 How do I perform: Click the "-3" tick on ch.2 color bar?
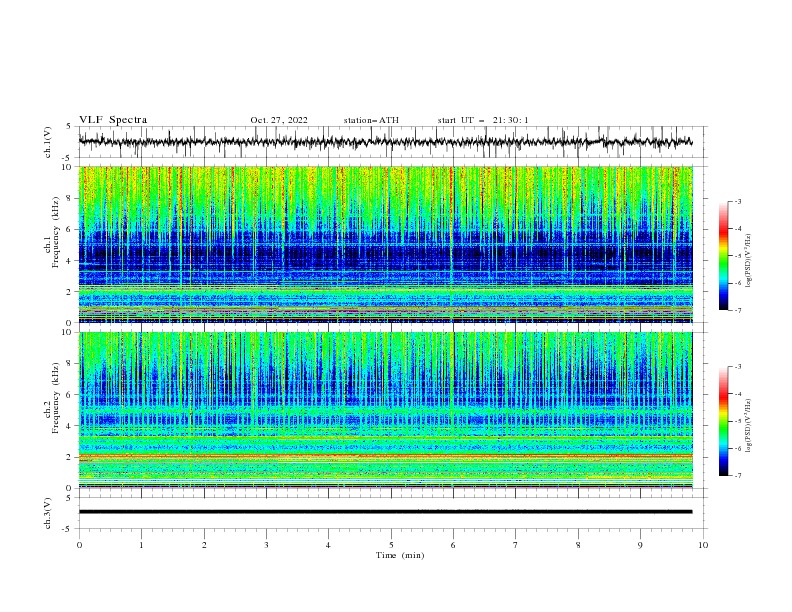(x=738, y=367)
